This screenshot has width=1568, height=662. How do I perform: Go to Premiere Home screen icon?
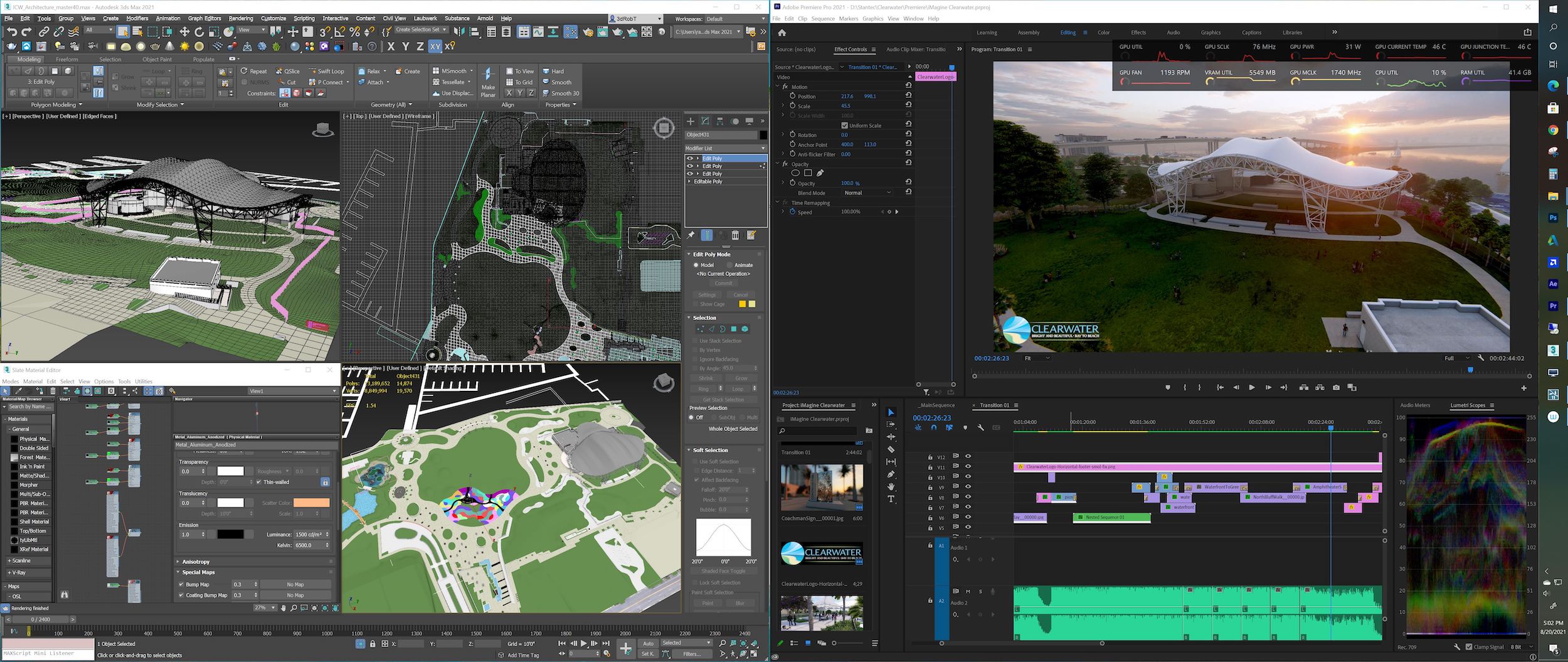[782, 33]
